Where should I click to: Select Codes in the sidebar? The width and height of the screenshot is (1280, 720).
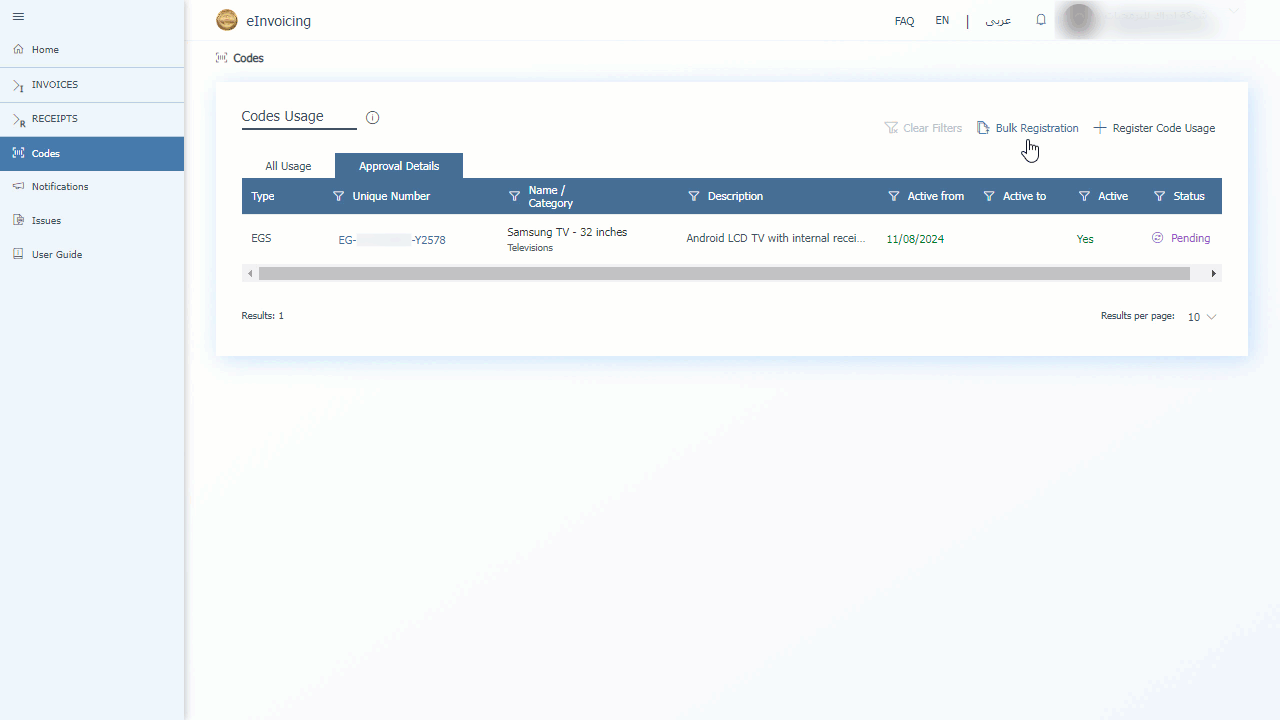tap(92, 153)
